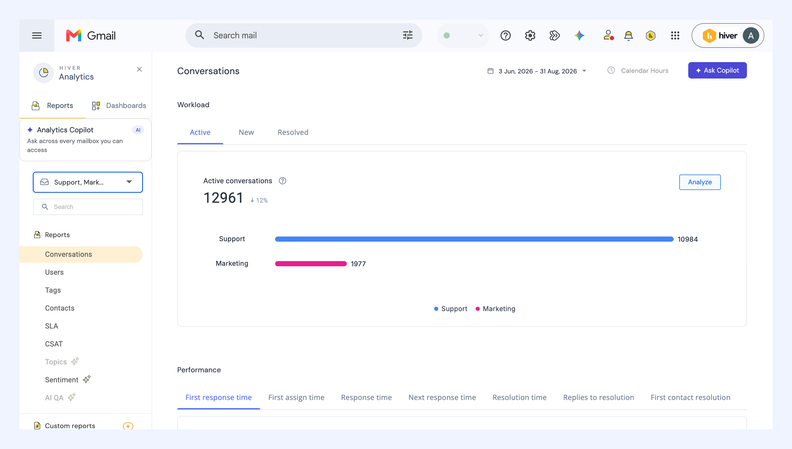Open the Help question mark icon
Screen dimensions: 792x449
point(506,35)
